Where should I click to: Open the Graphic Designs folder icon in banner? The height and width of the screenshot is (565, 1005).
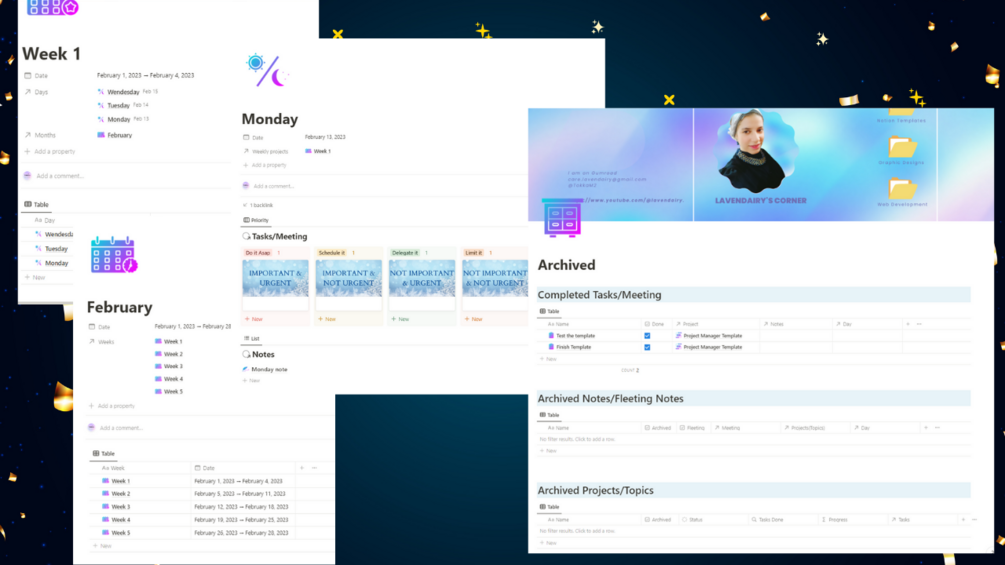[902, 147]
